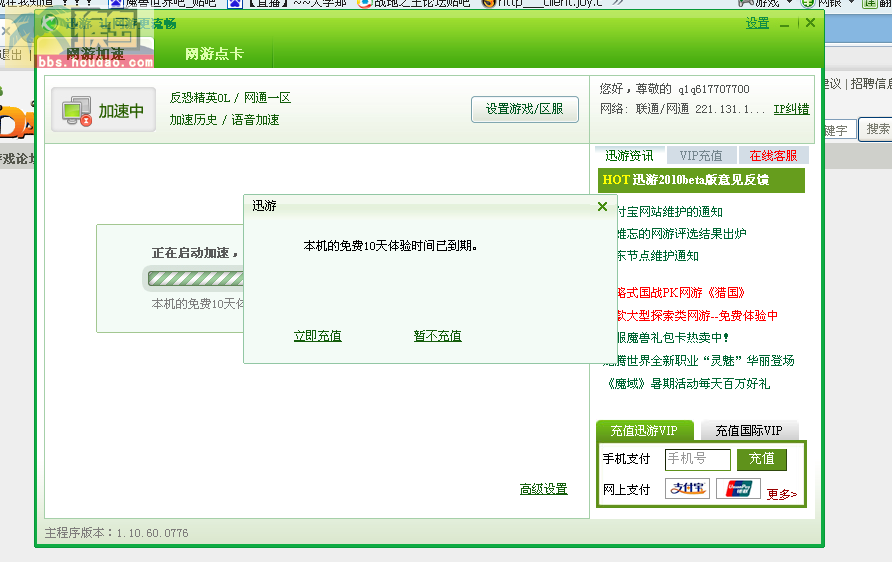The width and height of the screenshot is (892, 562).
Task: Select the 充值国际VIP tab
Action: (749, 431)
